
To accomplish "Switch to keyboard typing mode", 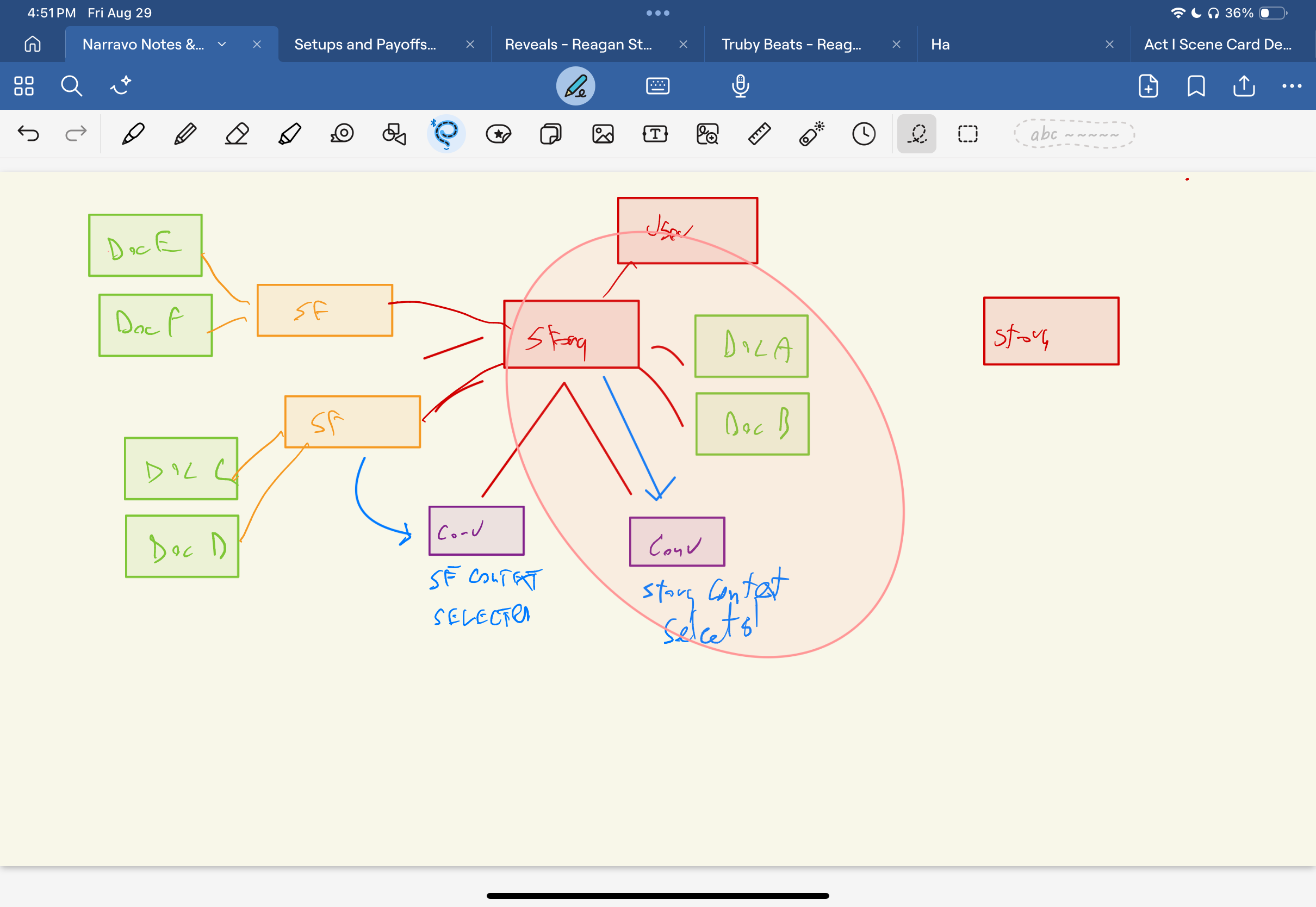I will (x=657, y=86).
